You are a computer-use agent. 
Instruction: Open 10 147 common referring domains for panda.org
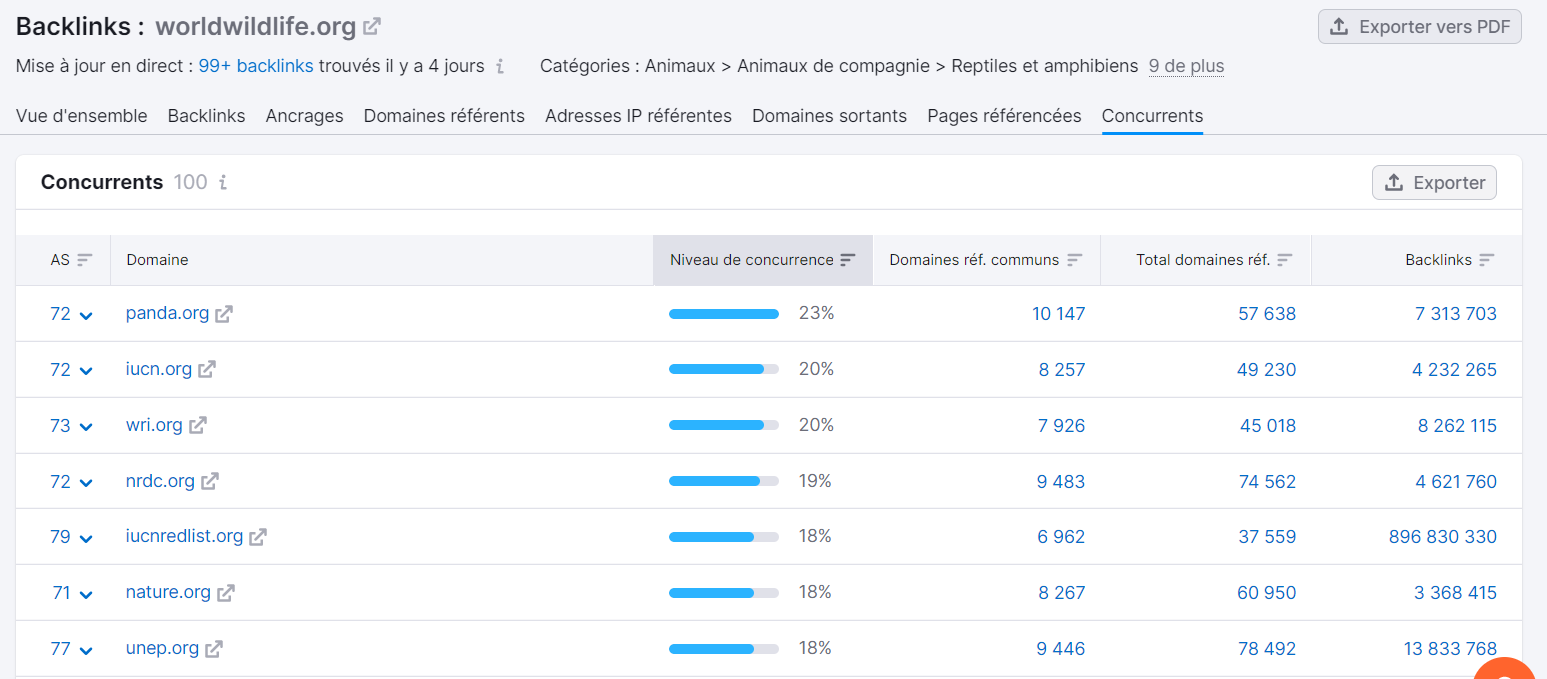click(x=1059, y=312)
